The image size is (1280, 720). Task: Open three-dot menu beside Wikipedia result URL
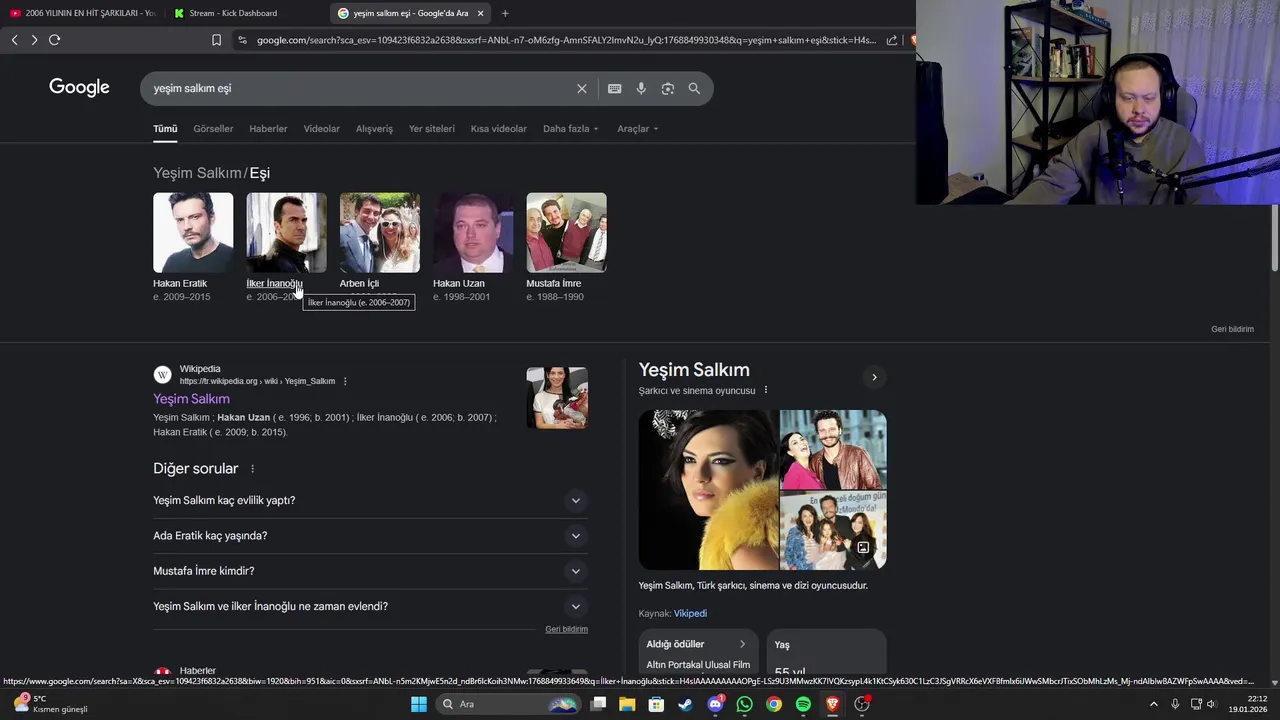coord(345,381)
